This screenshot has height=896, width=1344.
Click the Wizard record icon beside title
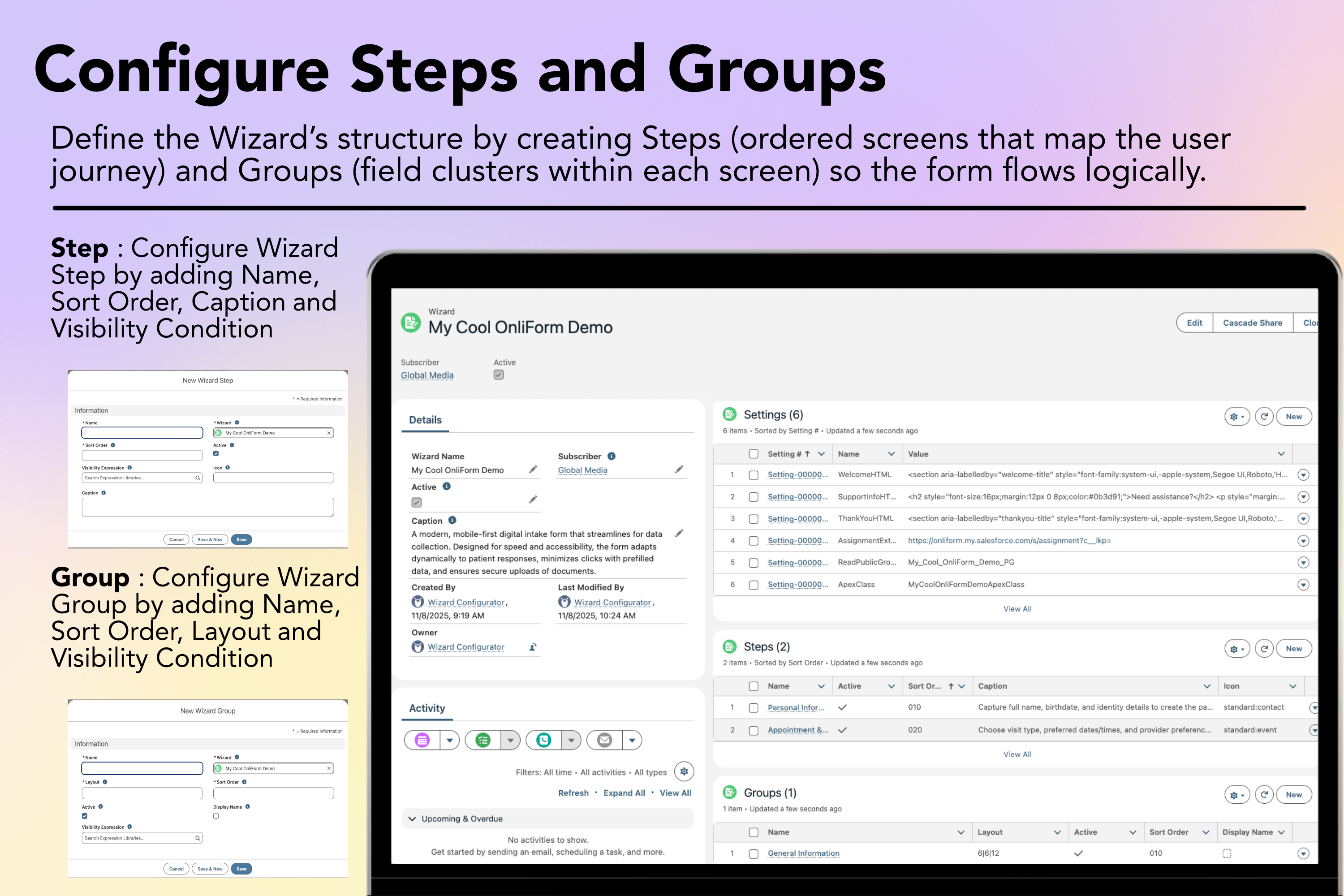[410, 322]
